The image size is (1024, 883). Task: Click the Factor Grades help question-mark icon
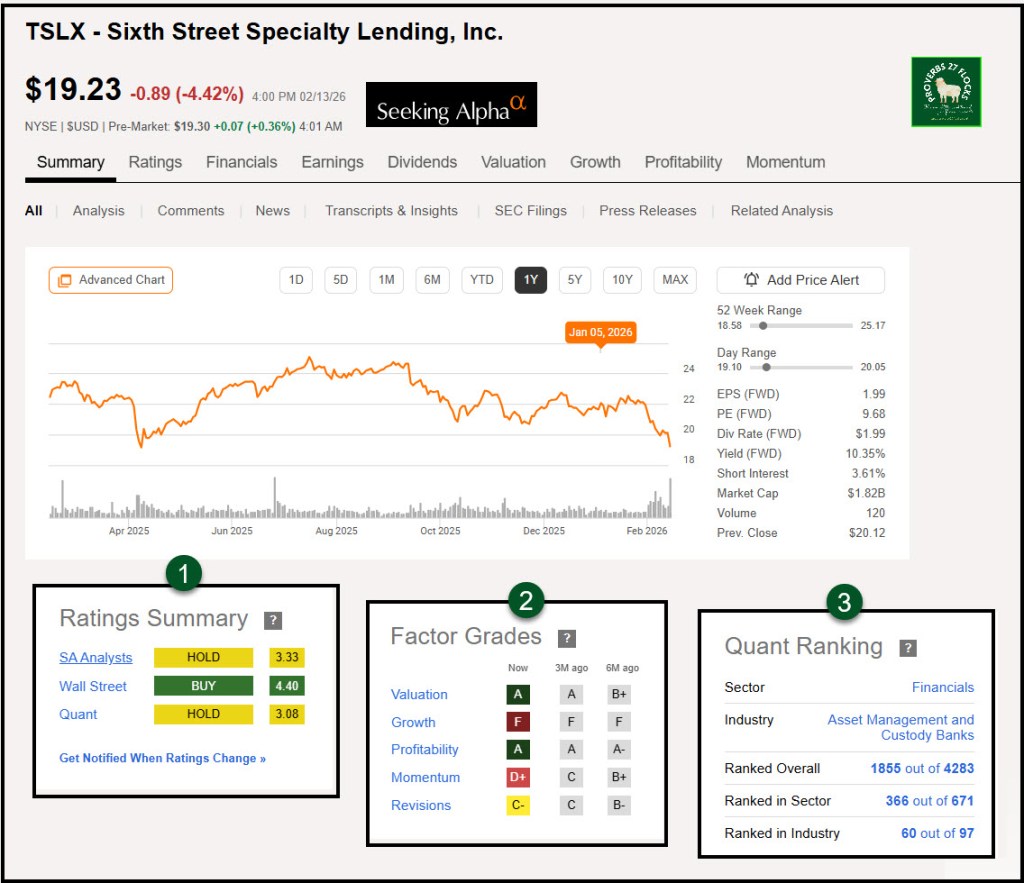[x=567, y=638]
